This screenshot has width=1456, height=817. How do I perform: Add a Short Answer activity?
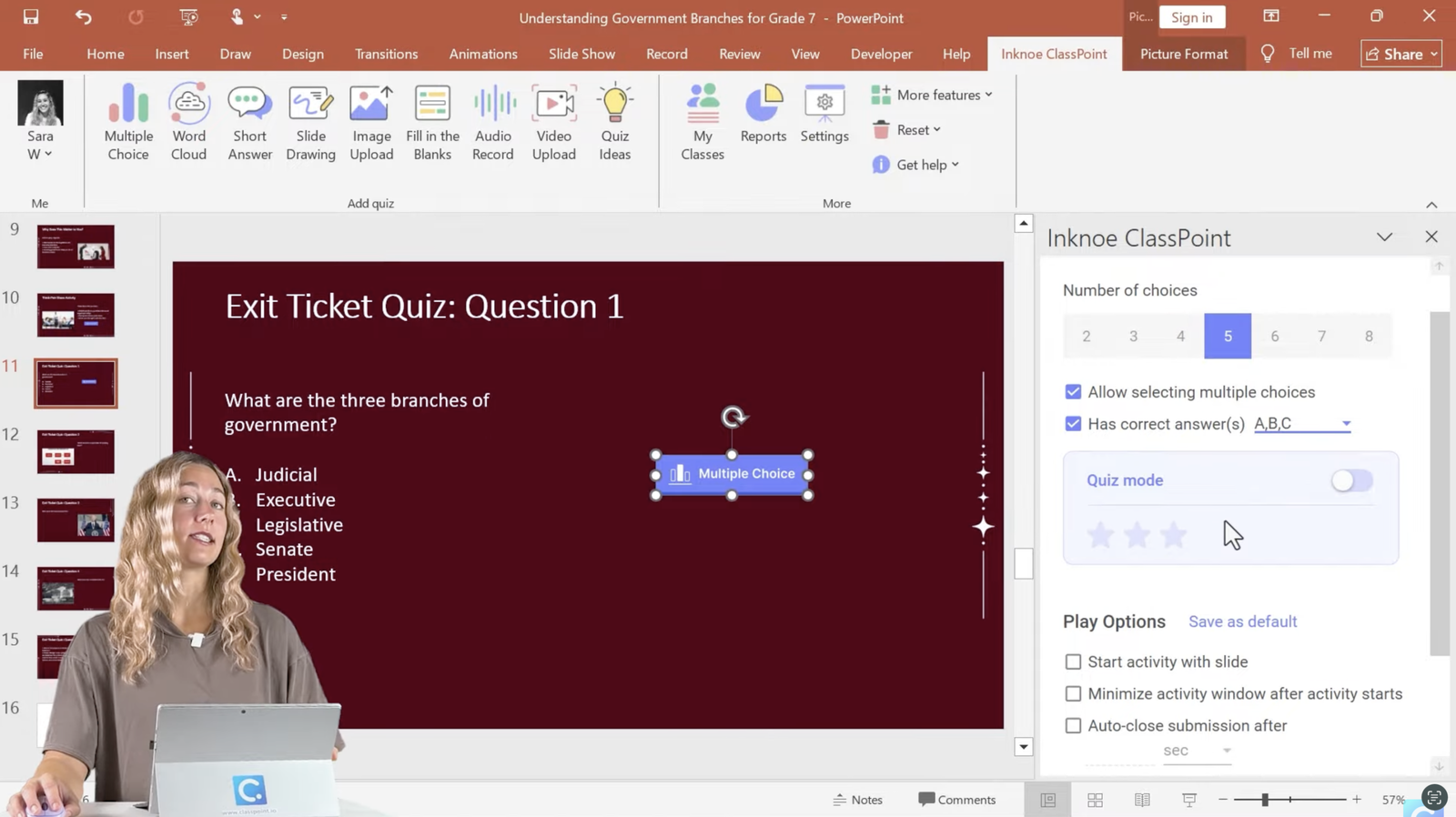[249, 122]
